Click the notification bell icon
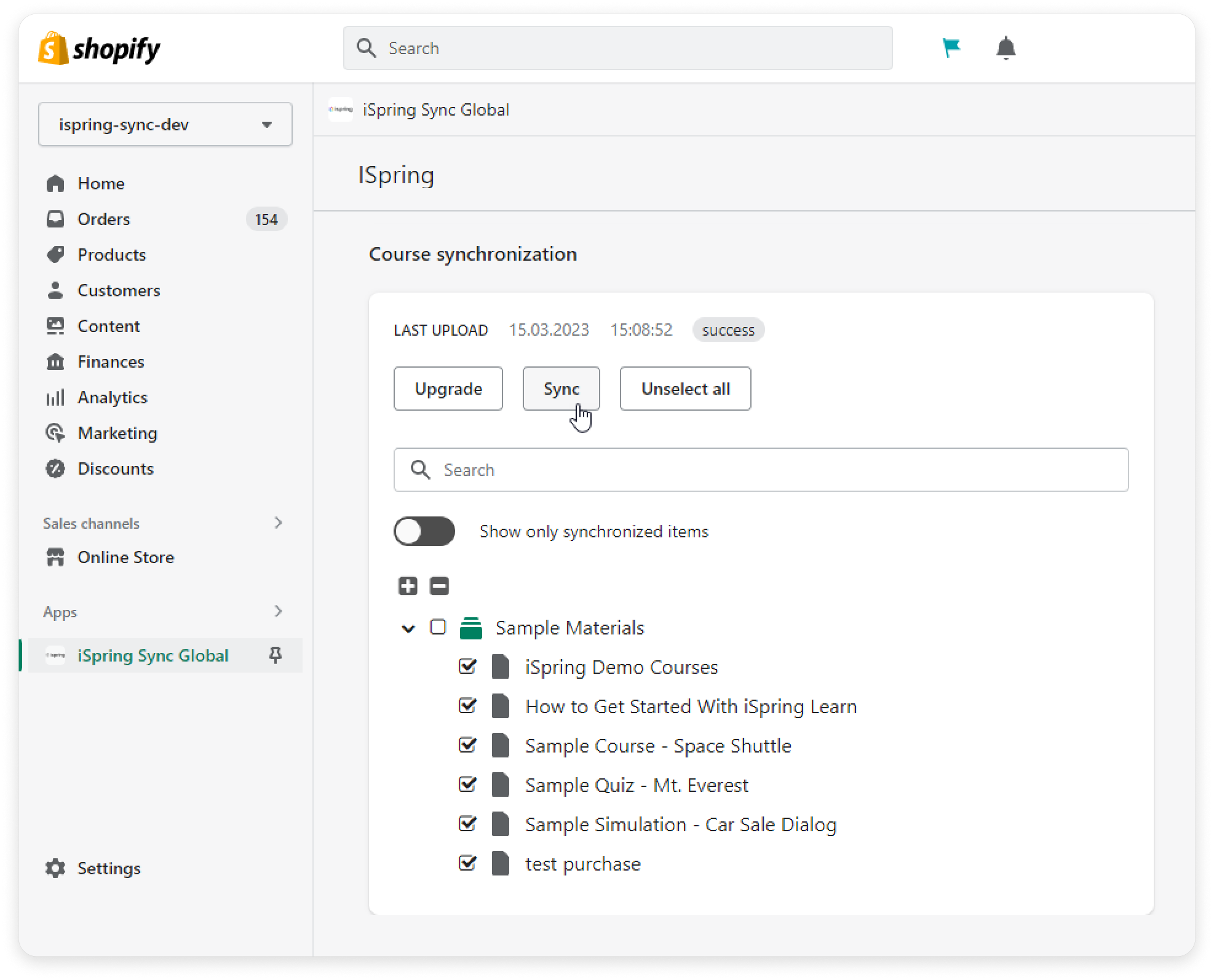This screenshot has height=980, width=1214. 1006,48
